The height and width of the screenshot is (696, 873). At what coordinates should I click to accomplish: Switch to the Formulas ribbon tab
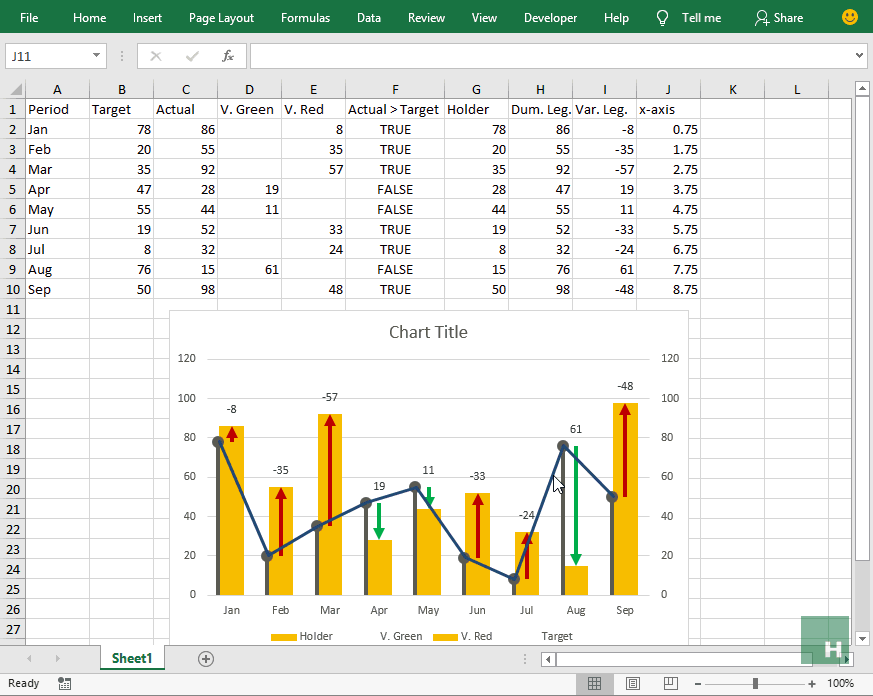point(305,17)
